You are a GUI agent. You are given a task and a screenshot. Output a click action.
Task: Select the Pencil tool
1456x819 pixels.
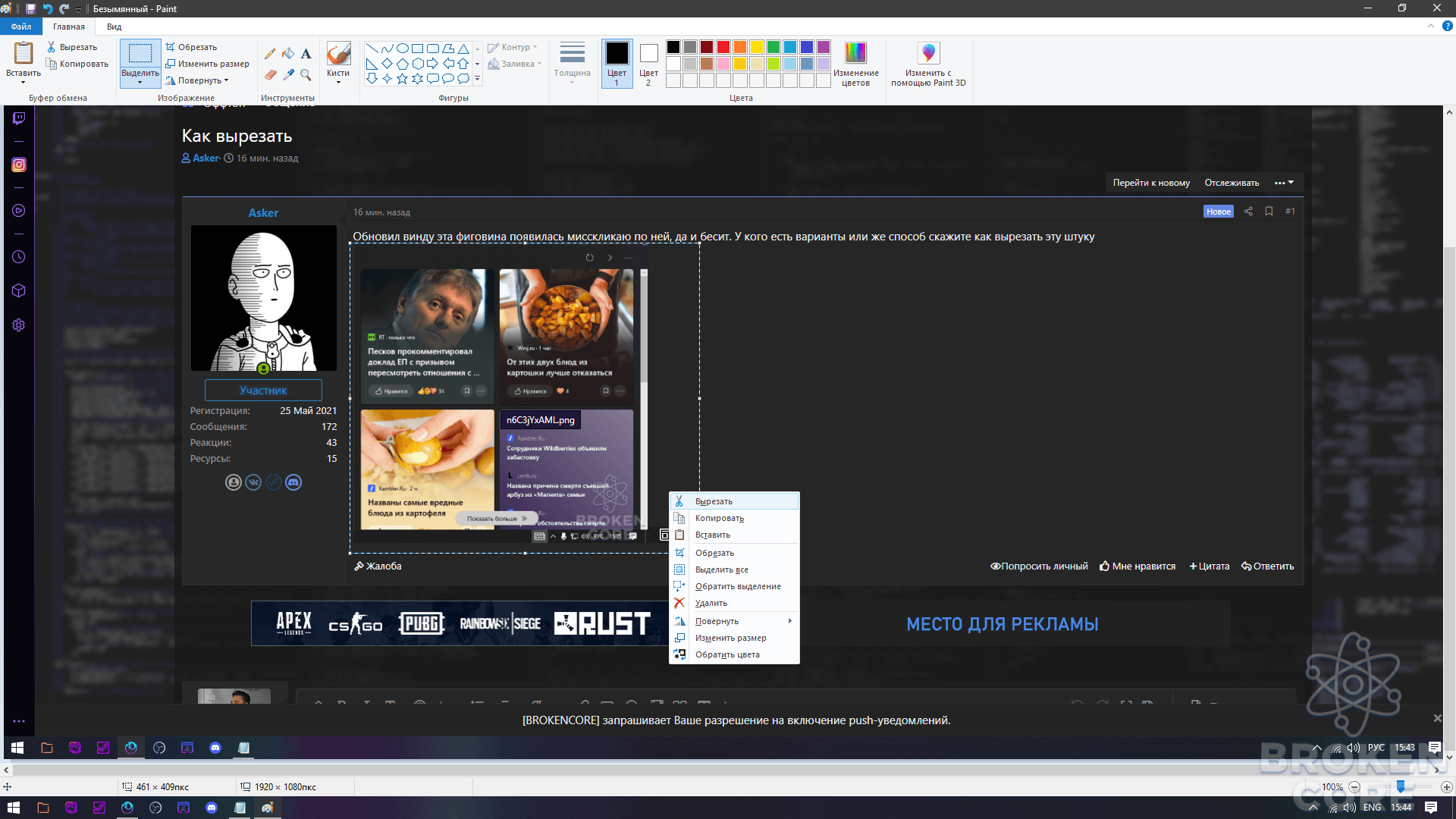pyautogui.click(x=270, y=54)
